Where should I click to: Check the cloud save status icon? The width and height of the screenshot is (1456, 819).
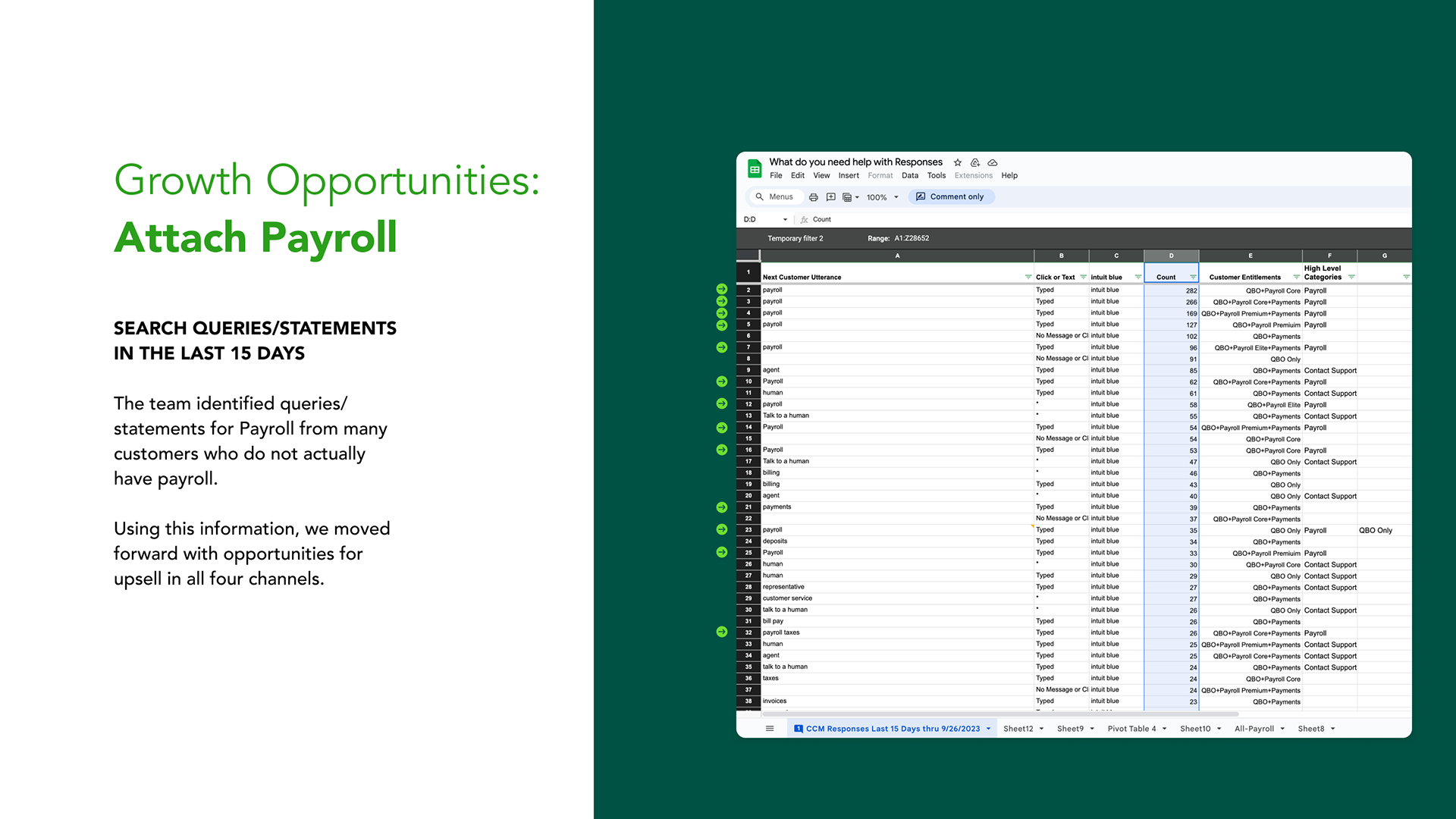tap(993, 162)
